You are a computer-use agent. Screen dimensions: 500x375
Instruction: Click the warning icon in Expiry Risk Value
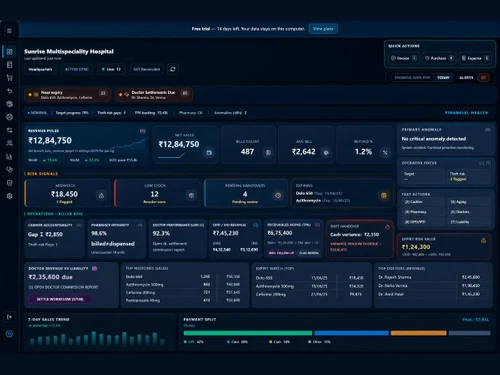483,240
